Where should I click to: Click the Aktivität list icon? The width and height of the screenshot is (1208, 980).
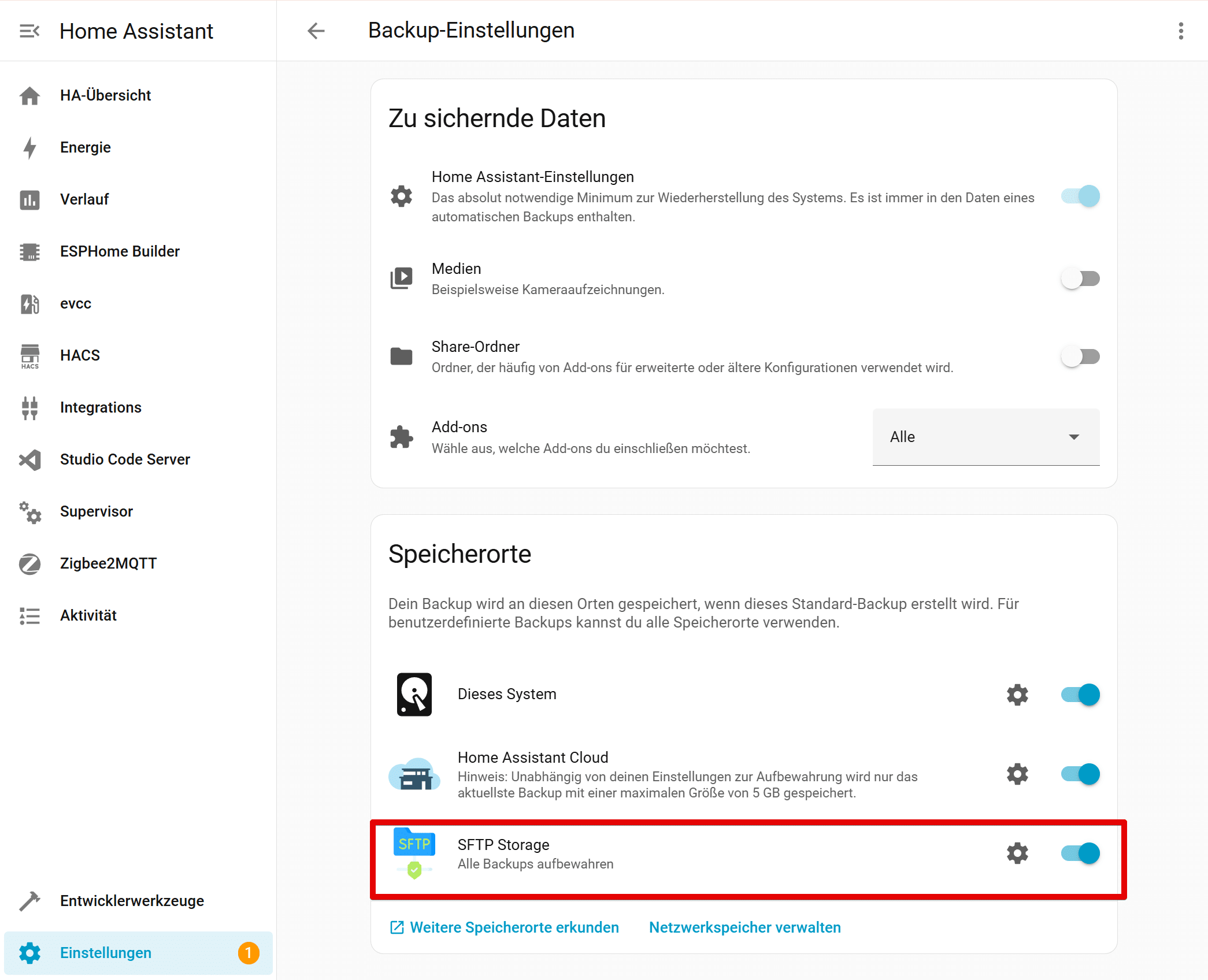point(29,615)
